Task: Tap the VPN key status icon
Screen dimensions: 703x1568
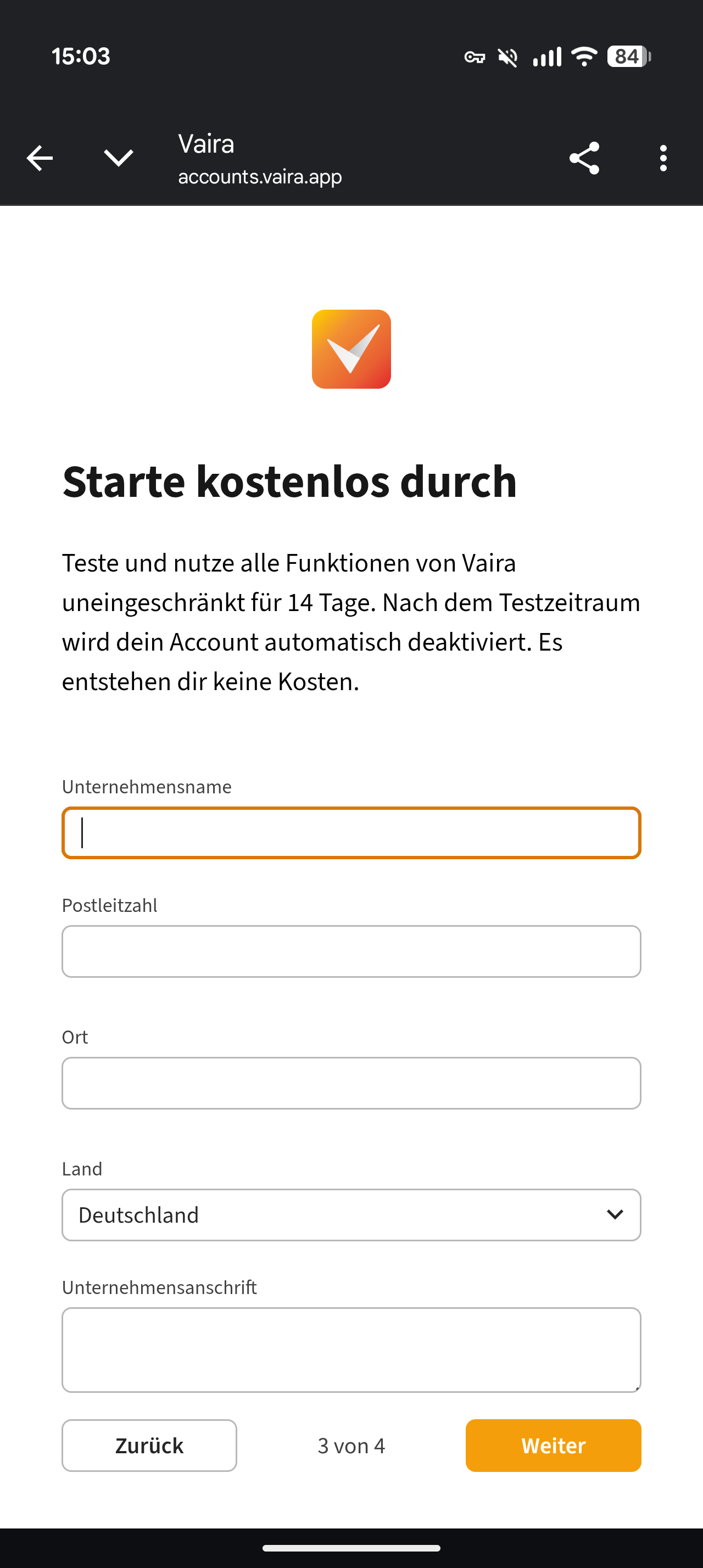Action: tap(475, 57)
